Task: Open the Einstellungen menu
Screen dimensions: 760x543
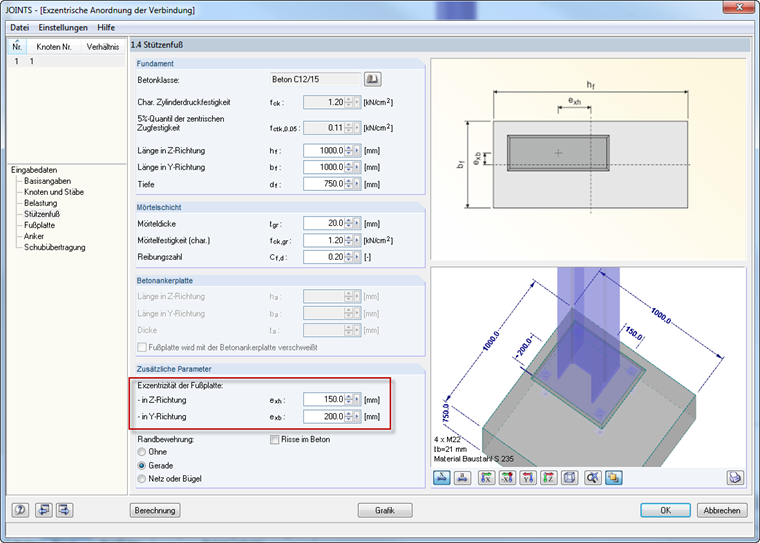Action: click(x=63, y=28)
